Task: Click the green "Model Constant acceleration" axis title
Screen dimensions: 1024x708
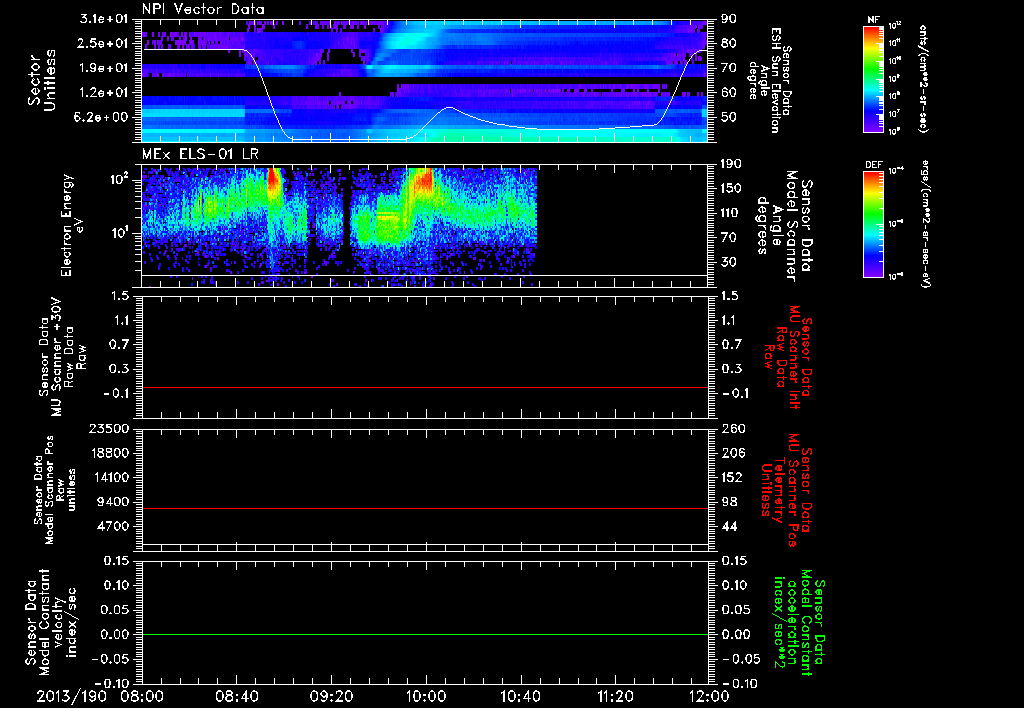Action: pyautogui.click(x=799, y=622)
